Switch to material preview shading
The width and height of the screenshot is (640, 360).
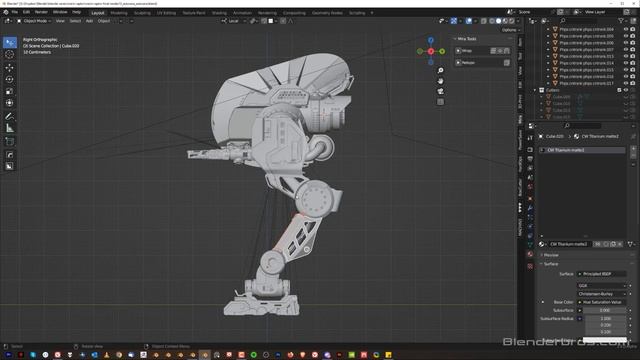pos(505,21)
